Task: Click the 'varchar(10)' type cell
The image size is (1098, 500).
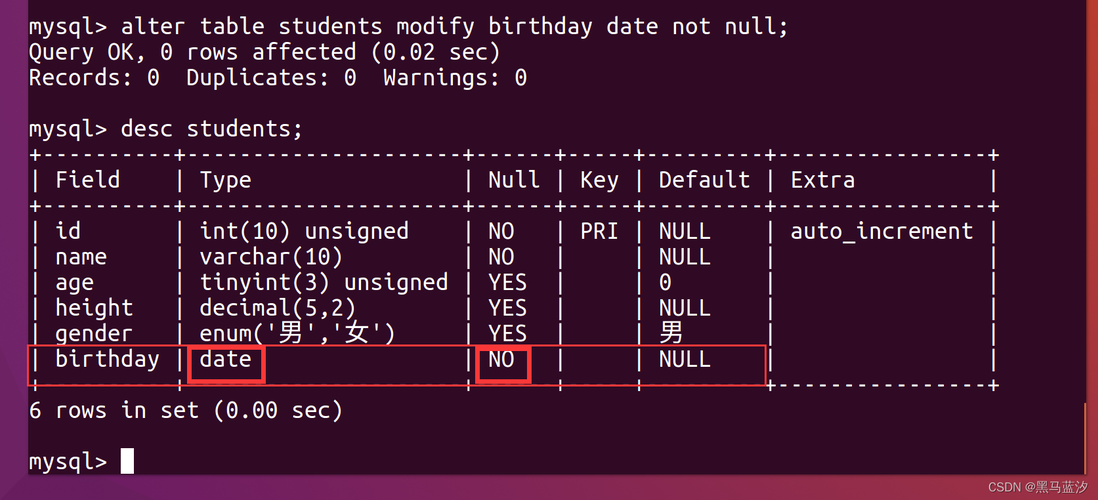Action: (271, 257)
